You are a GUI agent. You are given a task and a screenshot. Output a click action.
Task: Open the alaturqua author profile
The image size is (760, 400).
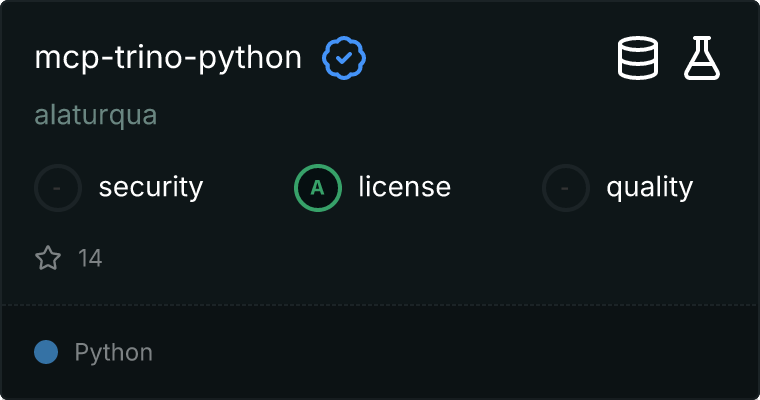pyautogui.click(x=96, y=115)
